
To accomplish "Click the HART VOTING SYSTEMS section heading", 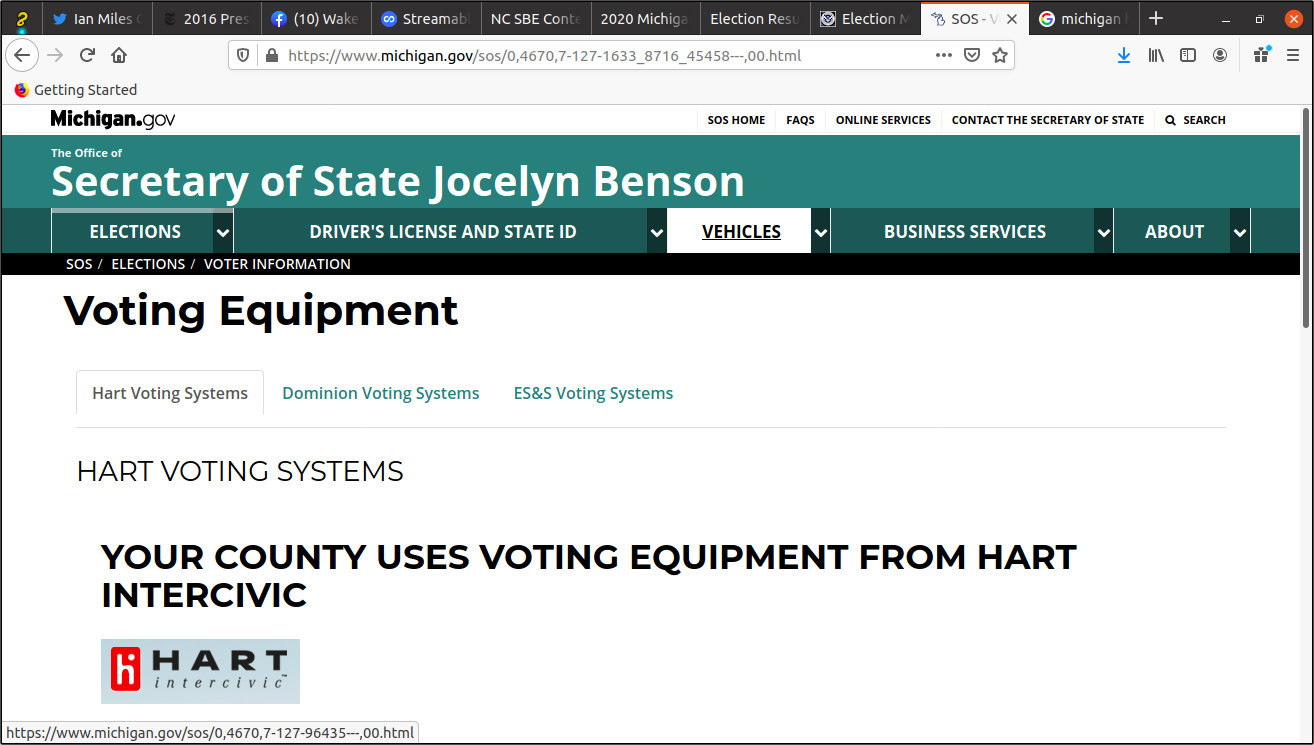I will click(x=240, y=471).
